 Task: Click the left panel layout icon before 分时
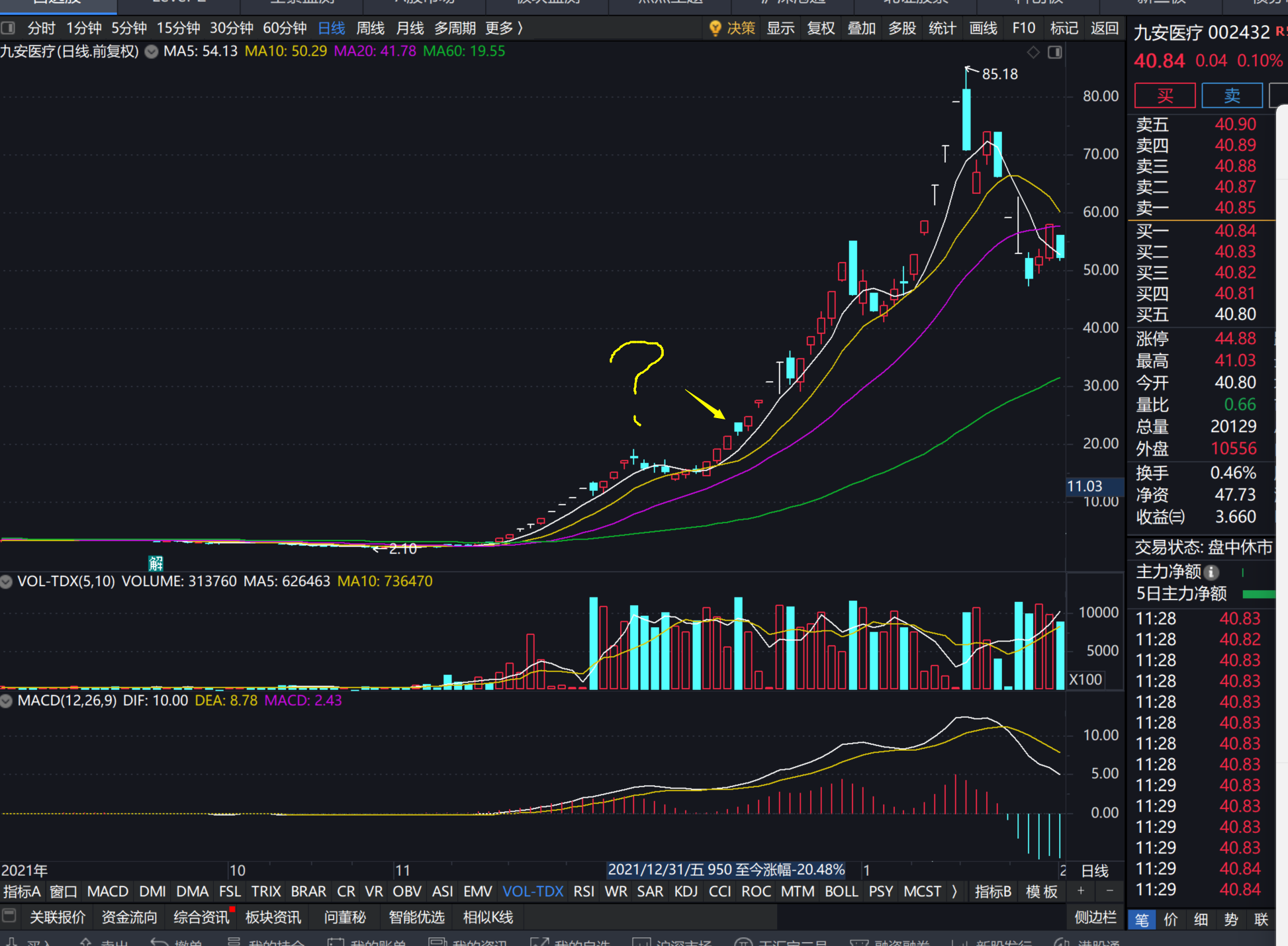pos(8,28)
